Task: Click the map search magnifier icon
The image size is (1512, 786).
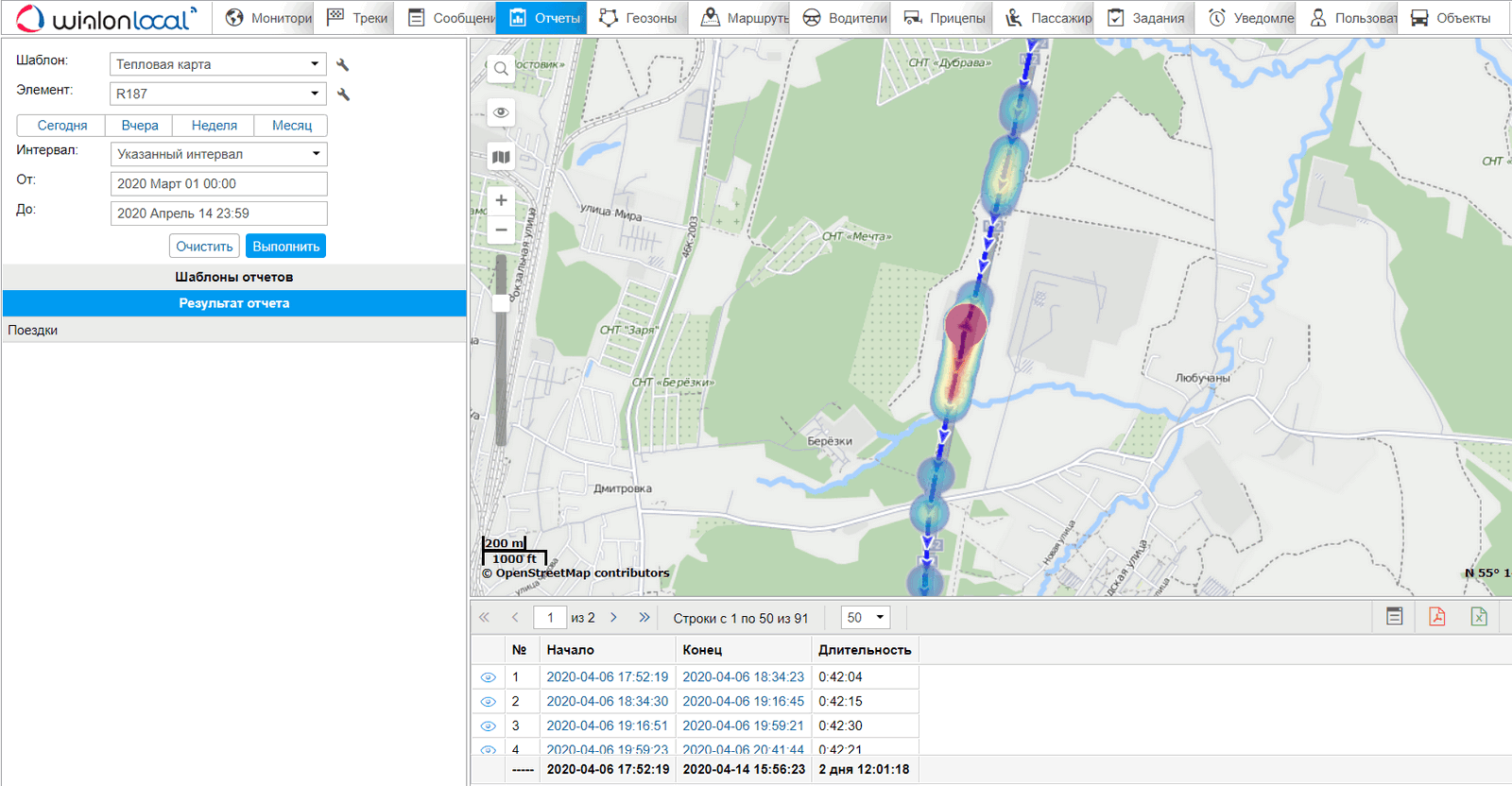Action: coord(501,69)
